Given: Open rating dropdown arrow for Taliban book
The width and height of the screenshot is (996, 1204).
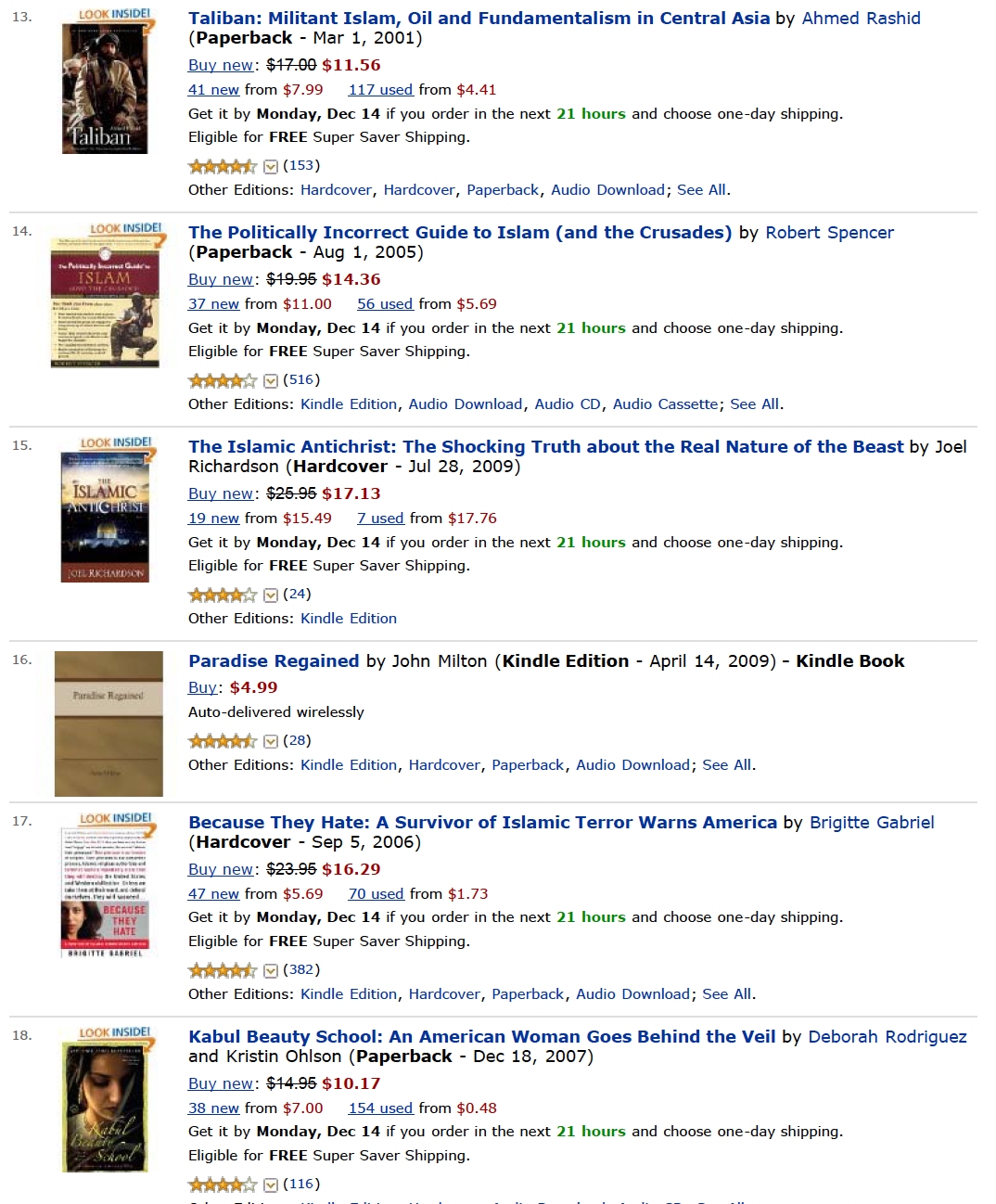Looking at the screenshot, I should 271,167.
